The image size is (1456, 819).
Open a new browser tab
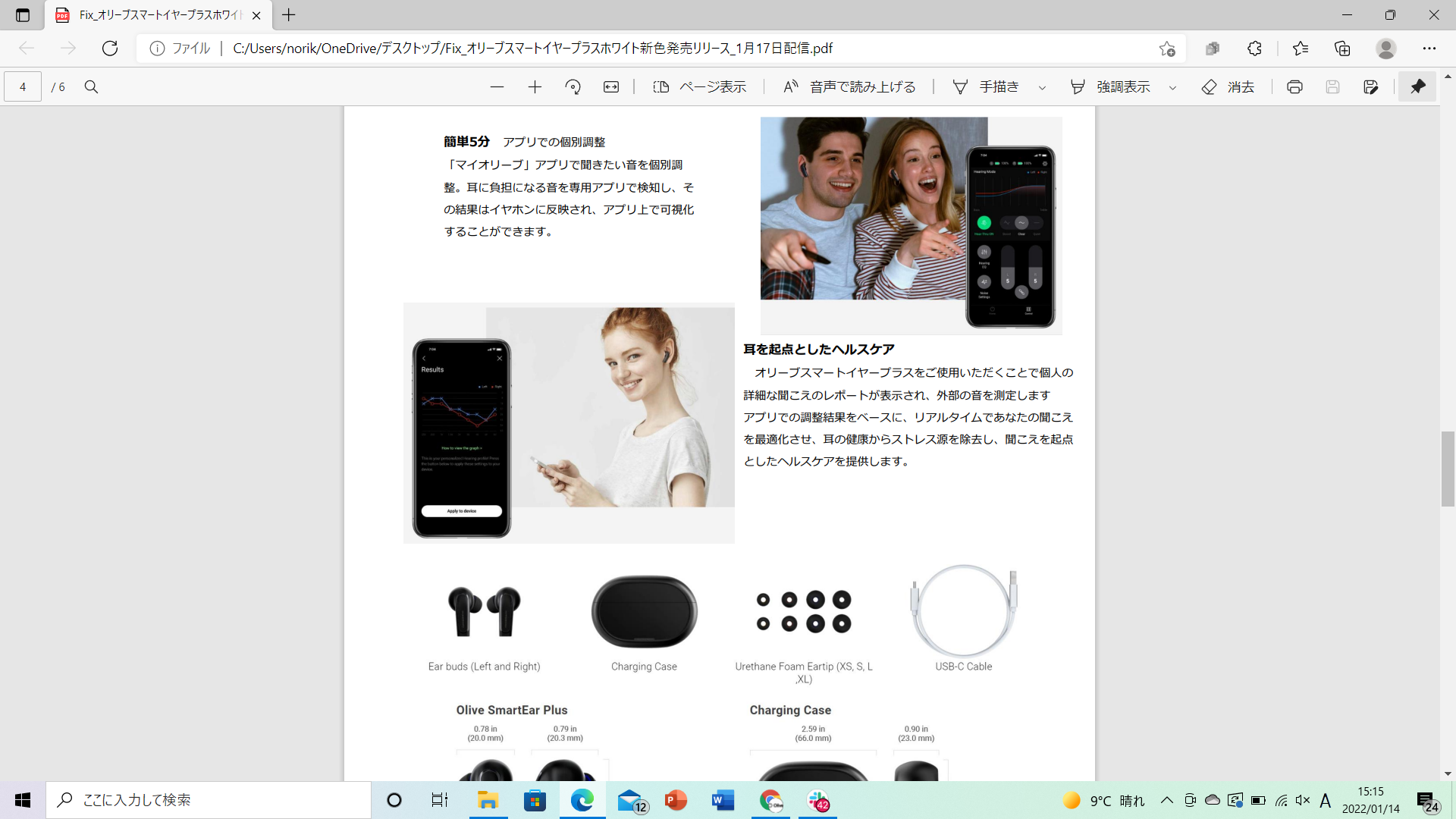pyautogui.click(x=289, y=15)
